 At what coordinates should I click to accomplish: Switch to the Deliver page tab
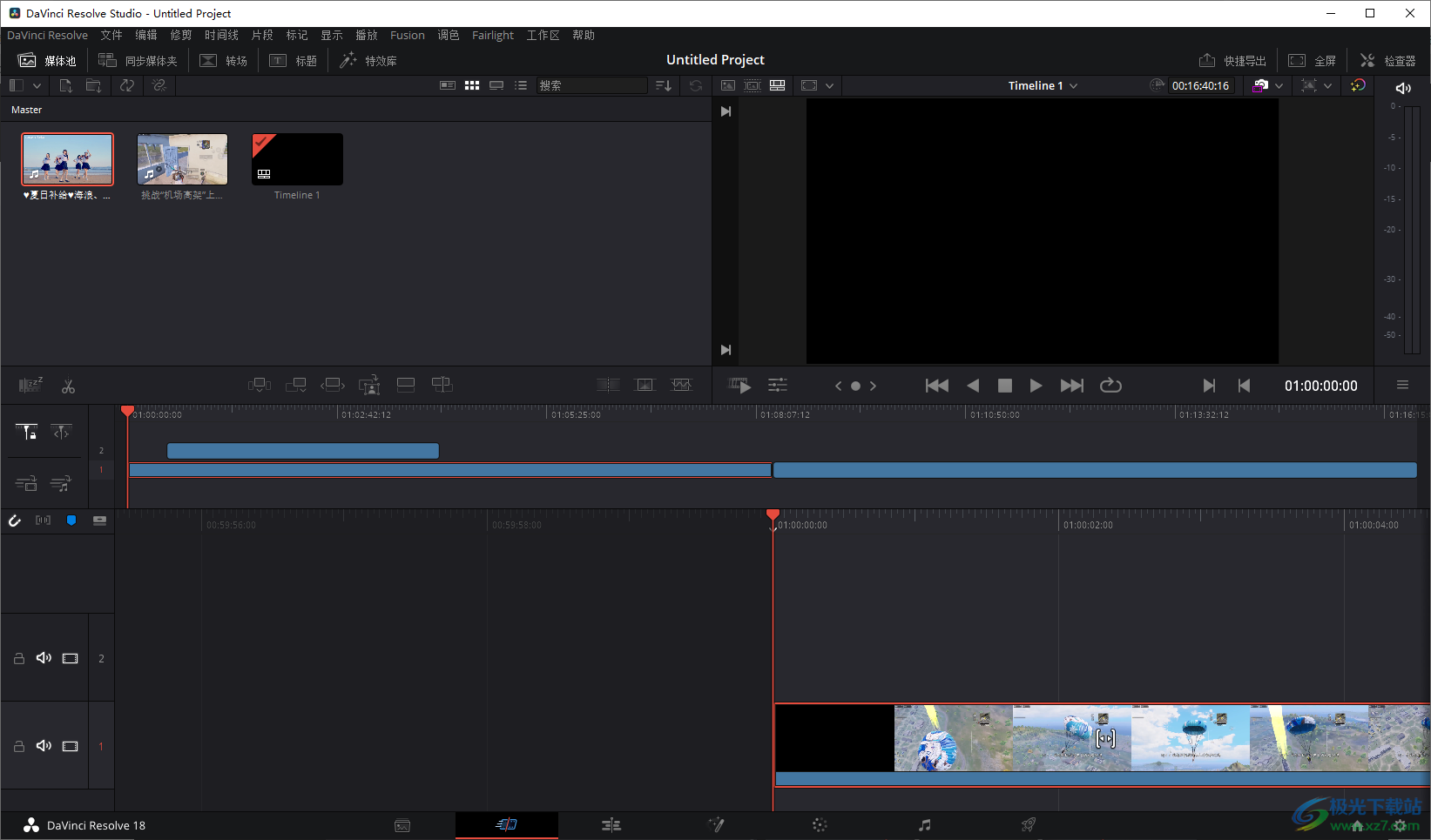pyautogui.click(x=1029, y=825)
